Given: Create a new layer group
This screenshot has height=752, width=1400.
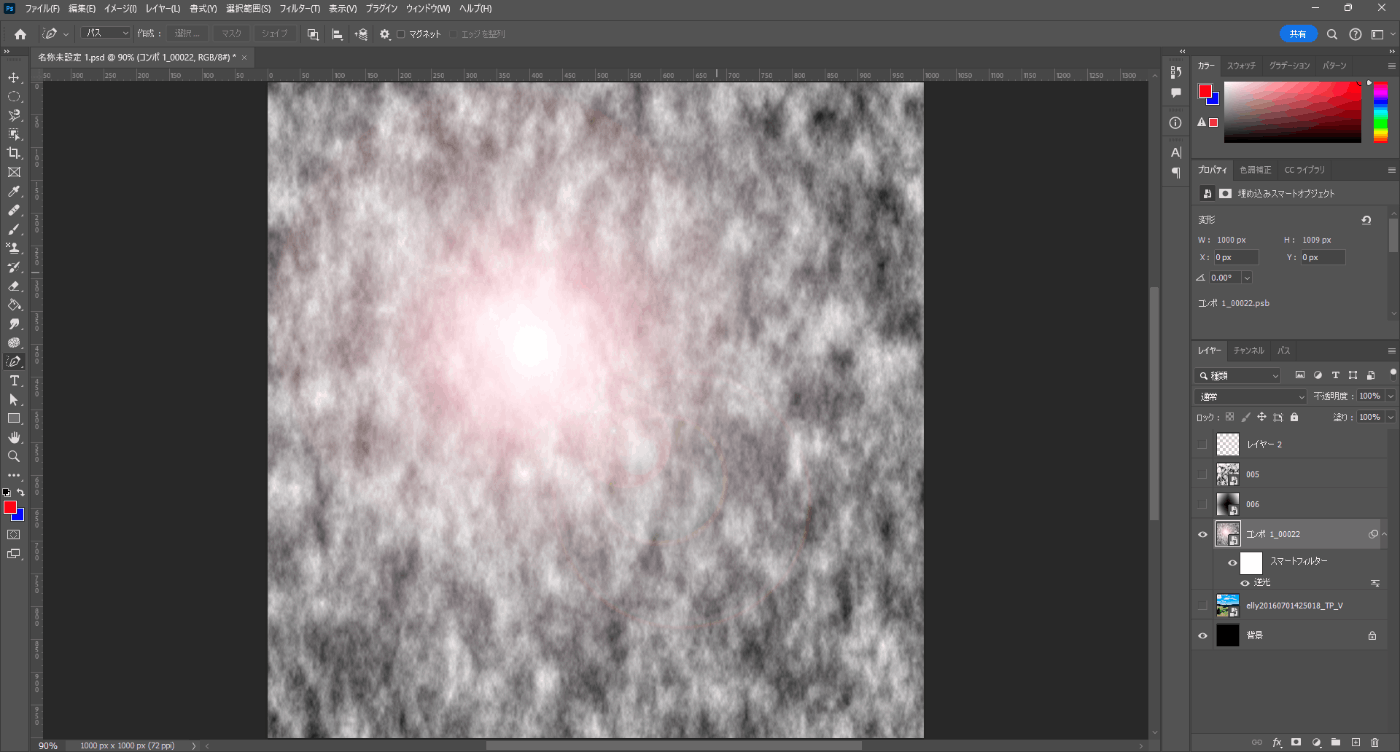Looking at the screenshot, I should 1335,742.
